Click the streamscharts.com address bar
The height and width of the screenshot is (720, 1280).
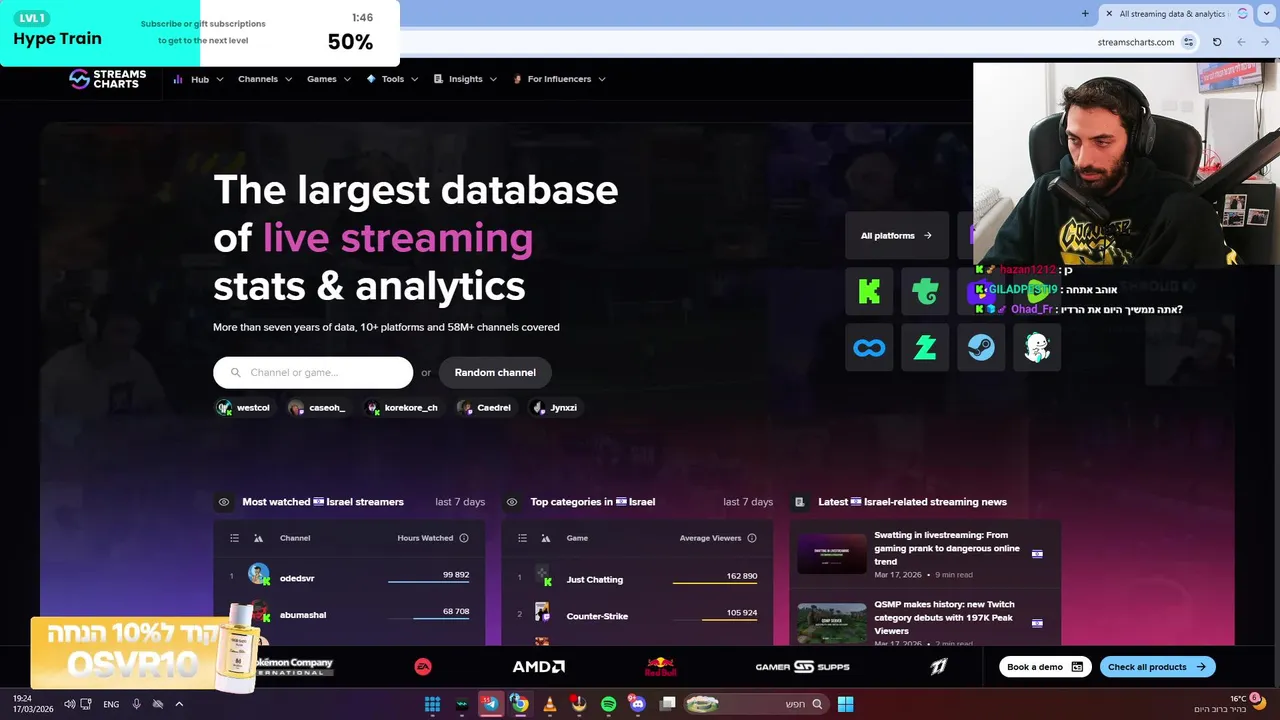pyautogui.click(x=1135, y=42)
